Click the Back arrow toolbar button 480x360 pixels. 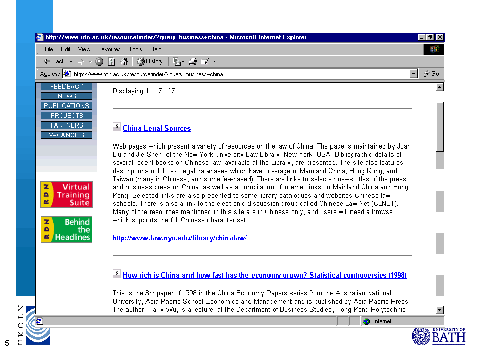(x=47, y=61)
